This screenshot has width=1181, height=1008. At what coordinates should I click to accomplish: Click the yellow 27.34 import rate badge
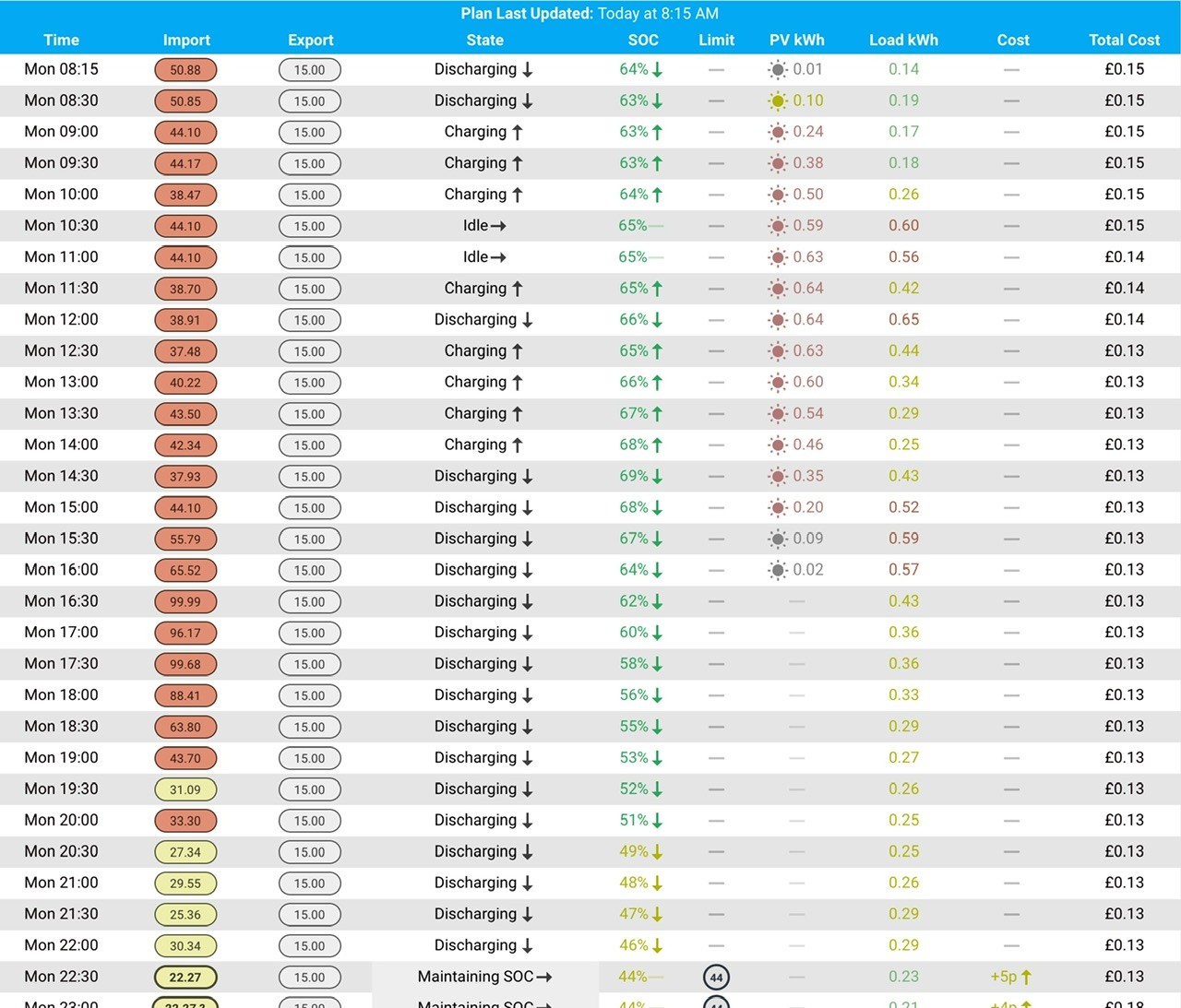[x=185, y=852]
